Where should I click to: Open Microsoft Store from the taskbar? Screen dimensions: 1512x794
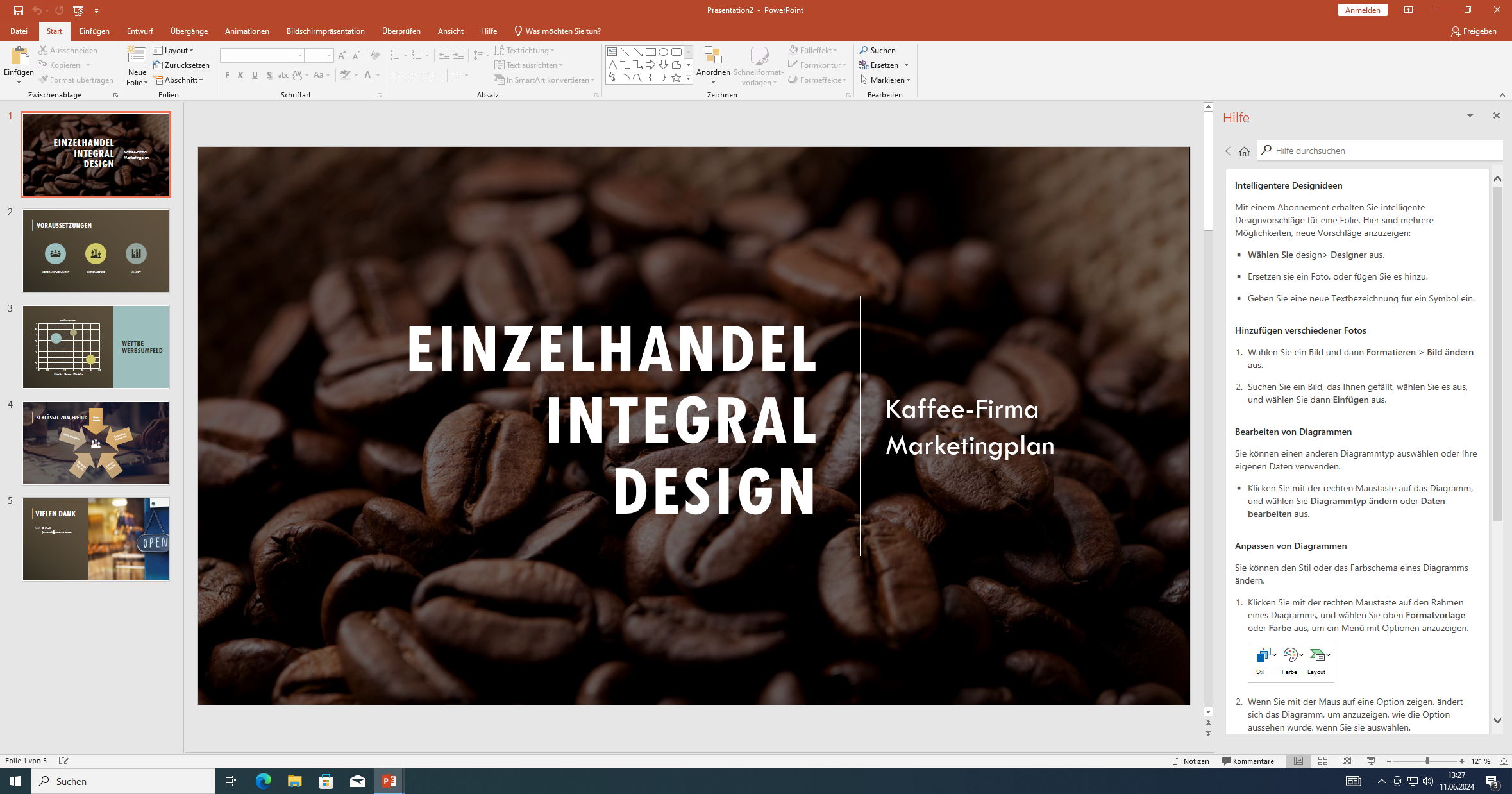pos(326,781)
